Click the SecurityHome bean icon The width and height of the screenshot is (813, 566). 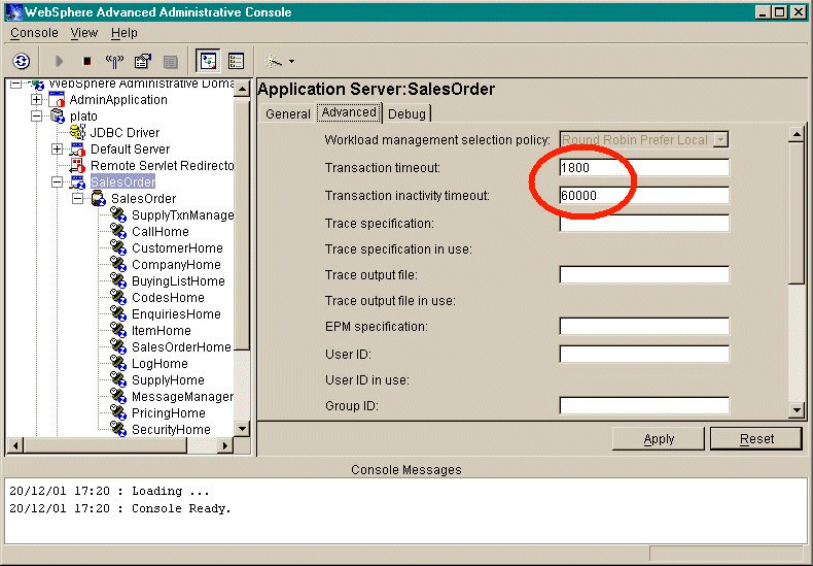pos(118,429)
